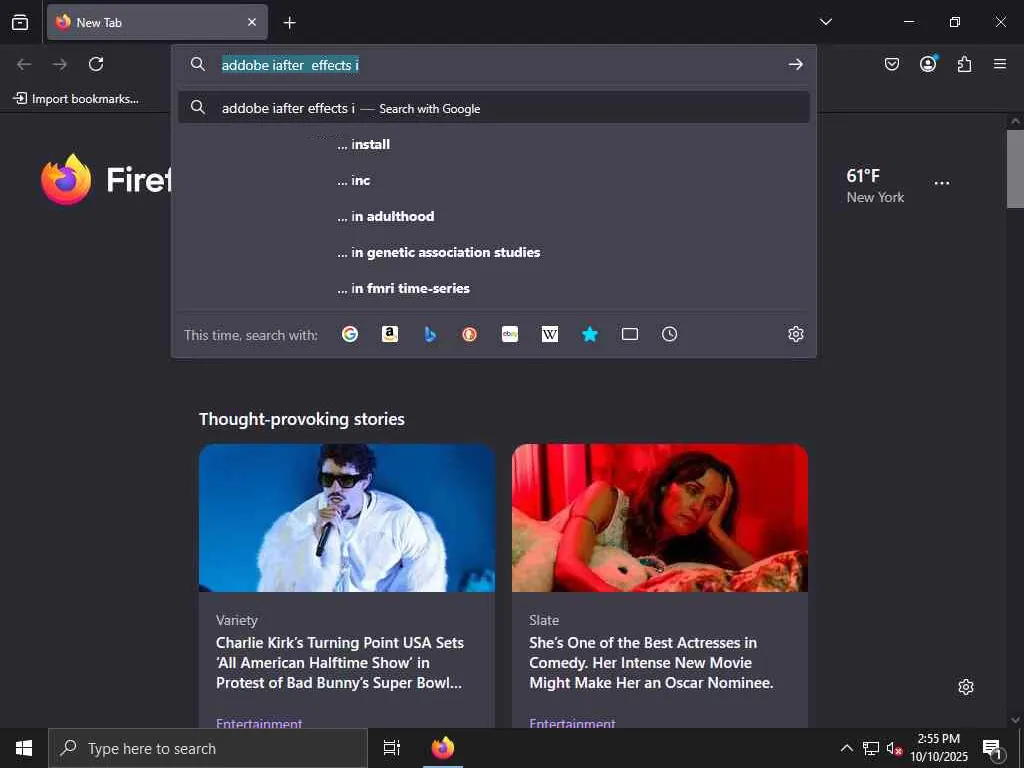The image size is (1024, 768).
Task: Go back to previous page
Action: (x=24, y=64)
